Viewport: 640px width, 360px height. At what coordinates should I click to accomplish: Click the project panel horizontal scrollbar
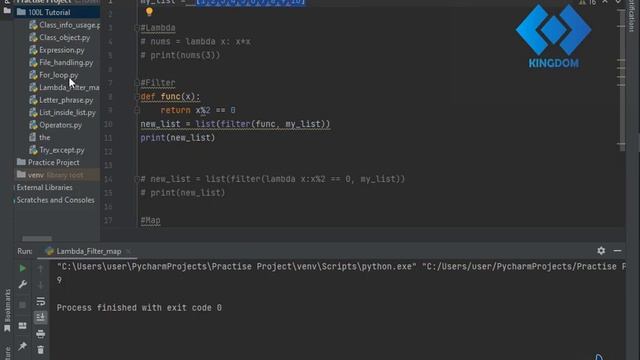click(x=37, y=238)
